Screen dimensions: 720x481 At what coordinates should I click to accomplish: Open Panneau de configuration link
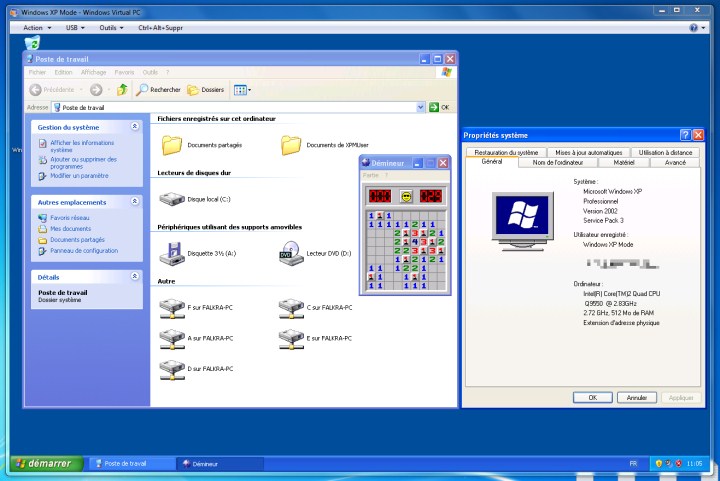click(84, 251)
